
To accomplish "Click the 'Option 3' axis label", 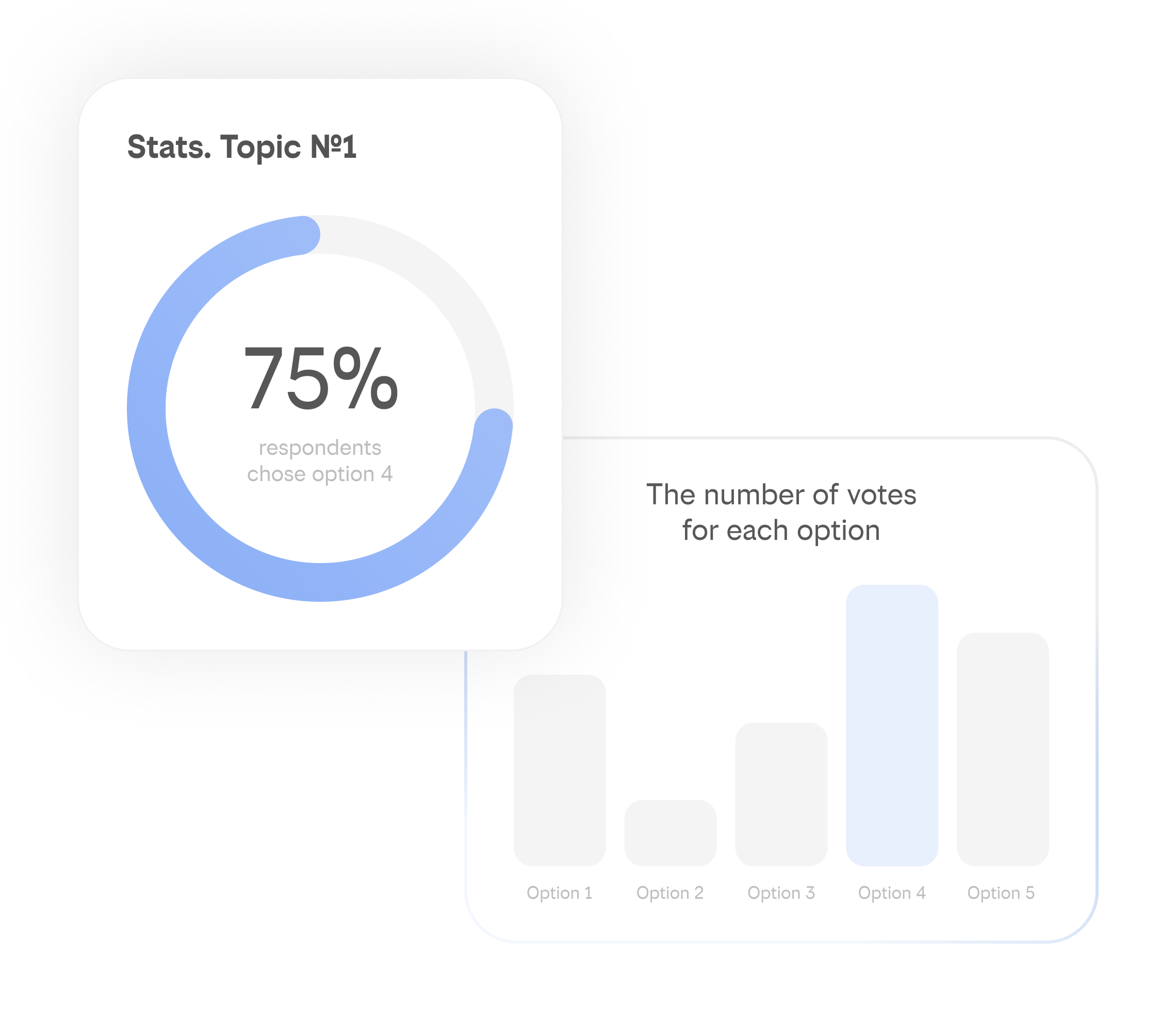I will [781, 893].
